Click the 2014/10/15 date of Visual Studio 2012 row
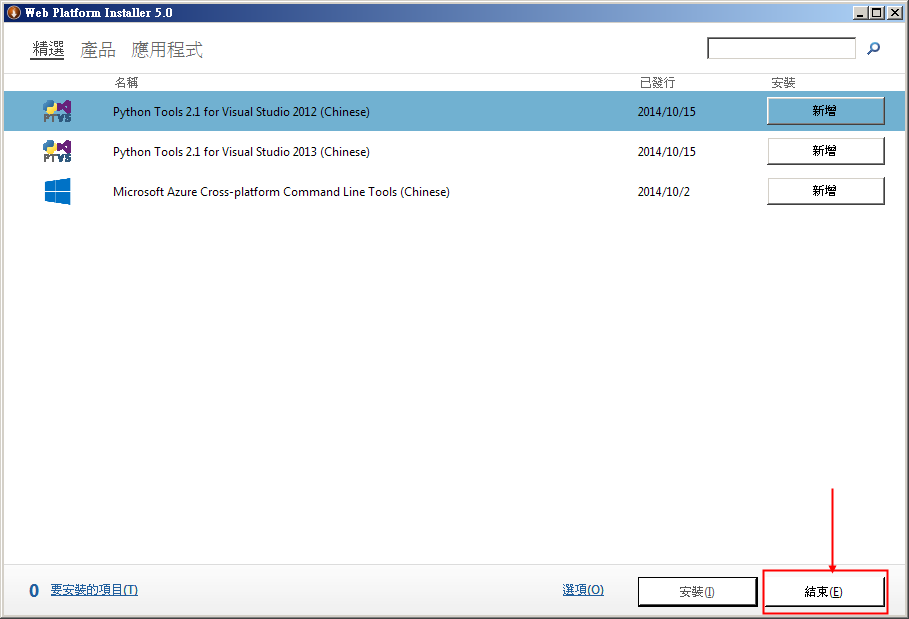 tap(667, 112)
